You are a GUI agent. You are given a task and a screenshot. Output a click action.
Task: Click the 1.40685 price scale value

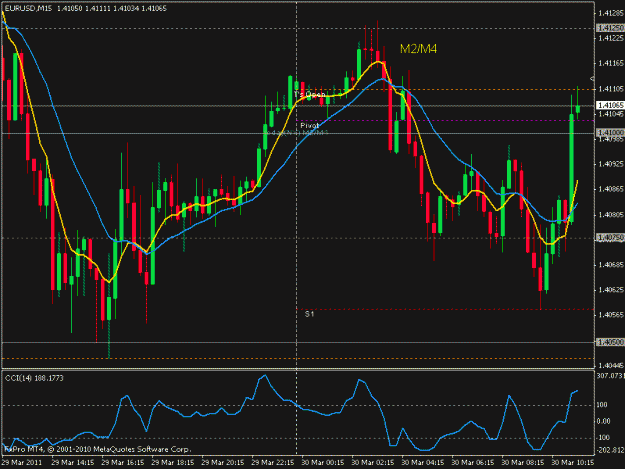tap(610, 265)
